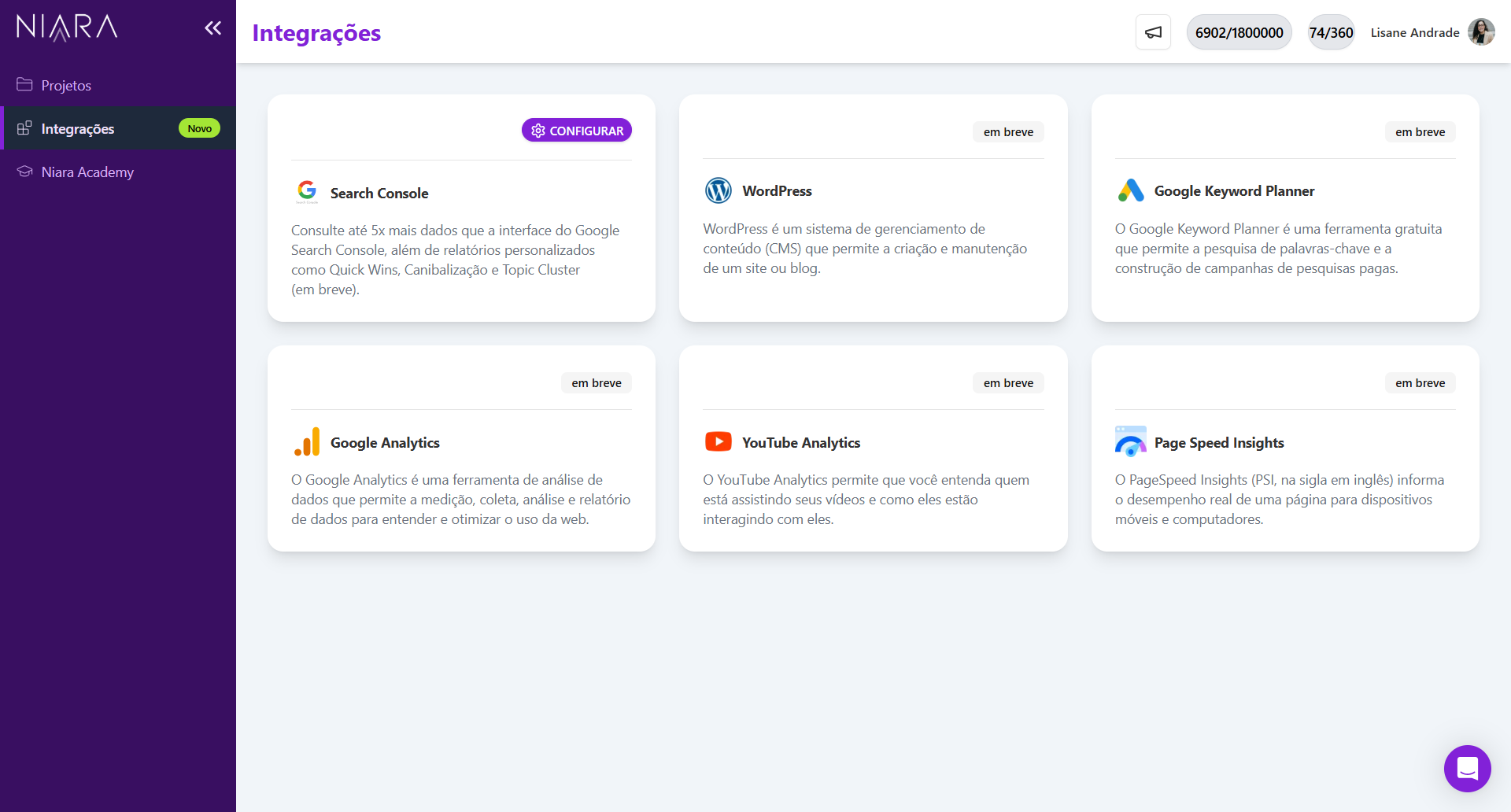Click the Google Search Console logo

tap(307, 191)
